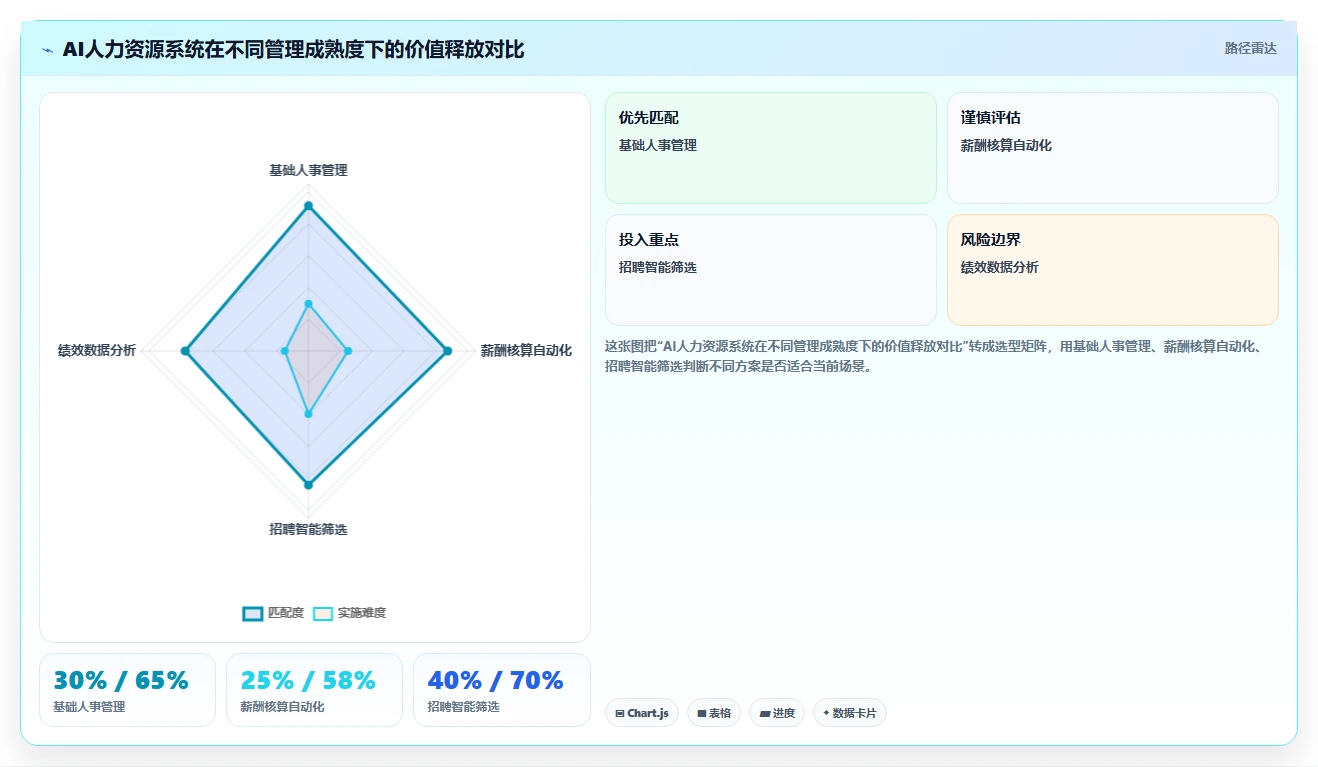Click the outer radar point at 绩效数据分析
The image size is (1318, 767).
pos(185,351)
